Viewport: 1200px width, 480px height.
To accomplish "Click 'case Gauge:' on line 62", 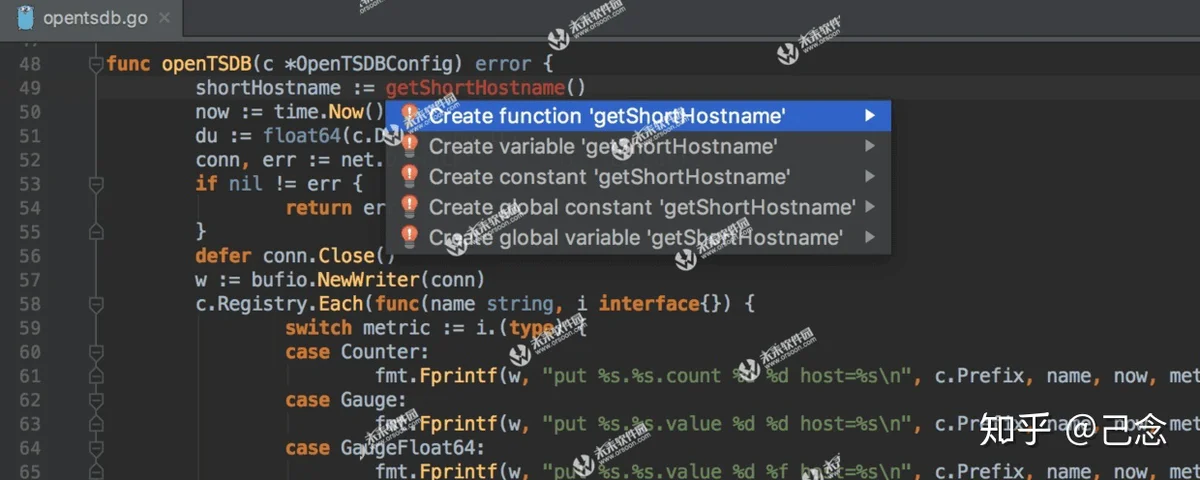I will [x=346, y=400].
